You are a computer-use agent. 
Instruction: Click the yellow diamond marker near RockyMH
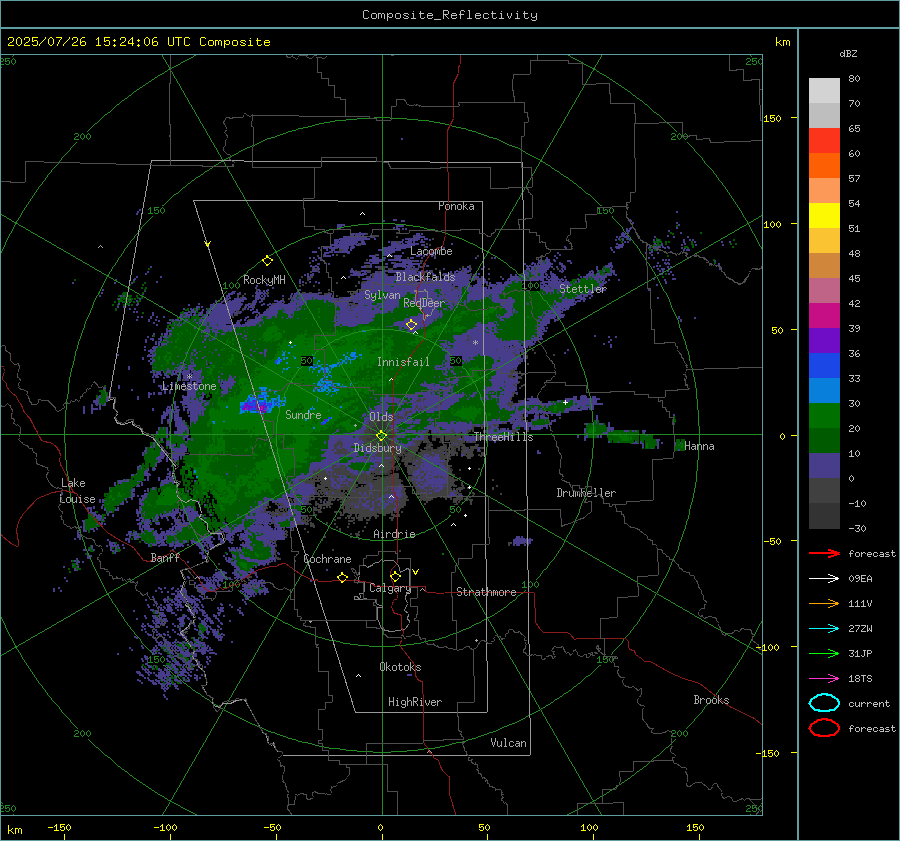coord(267,261)
